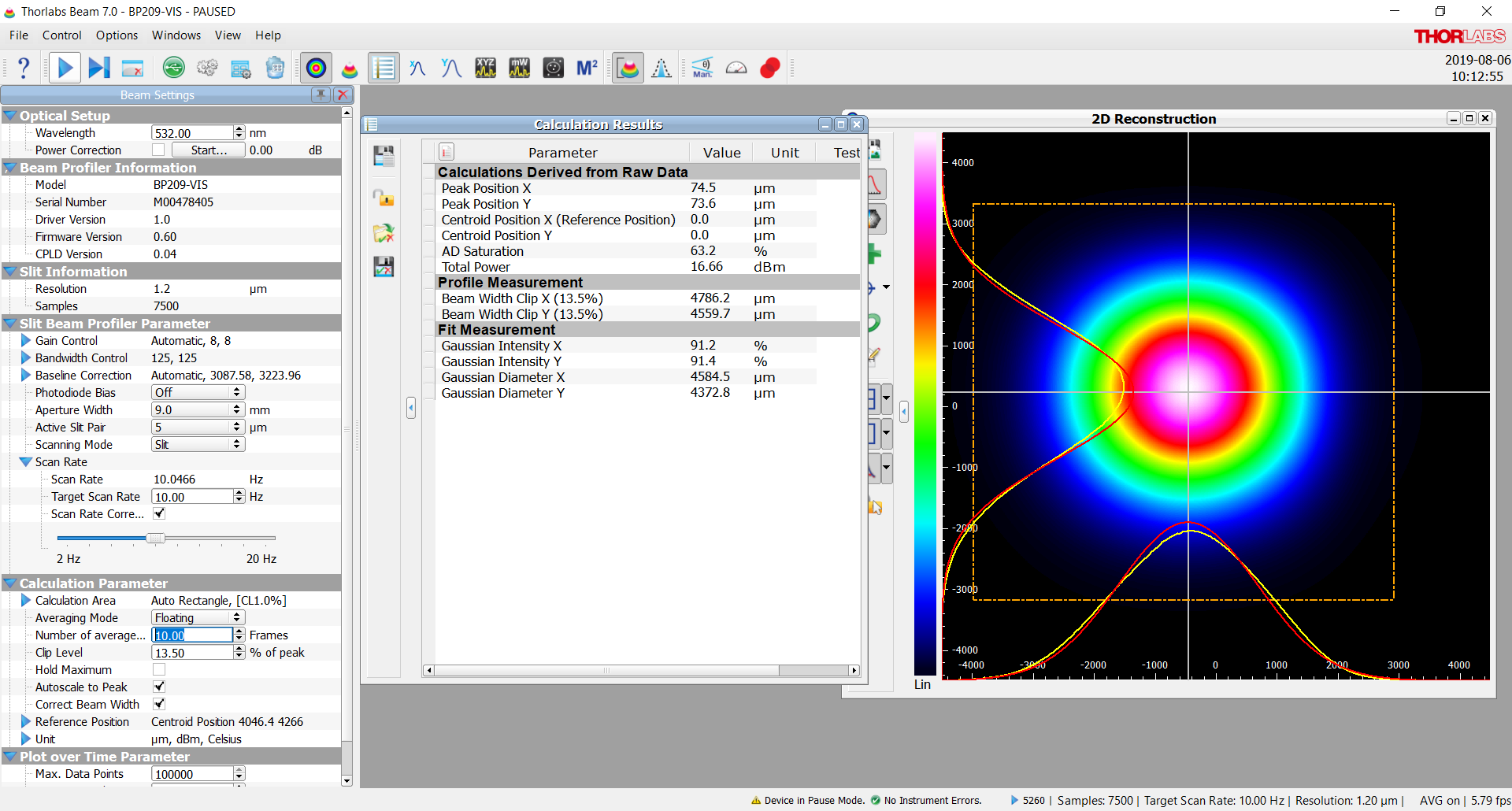Enable the Hold Maximum checkbox
The image size is (1512, 811).
click(x=159, y=669)
